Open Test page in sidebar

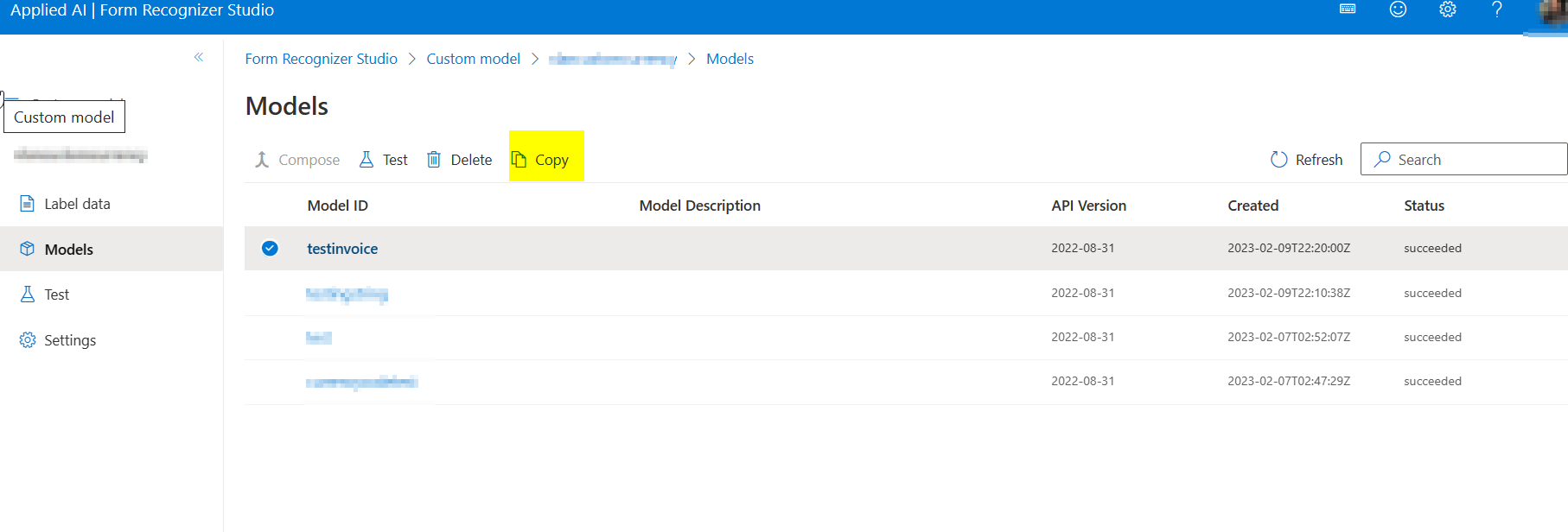pos(112,294)
